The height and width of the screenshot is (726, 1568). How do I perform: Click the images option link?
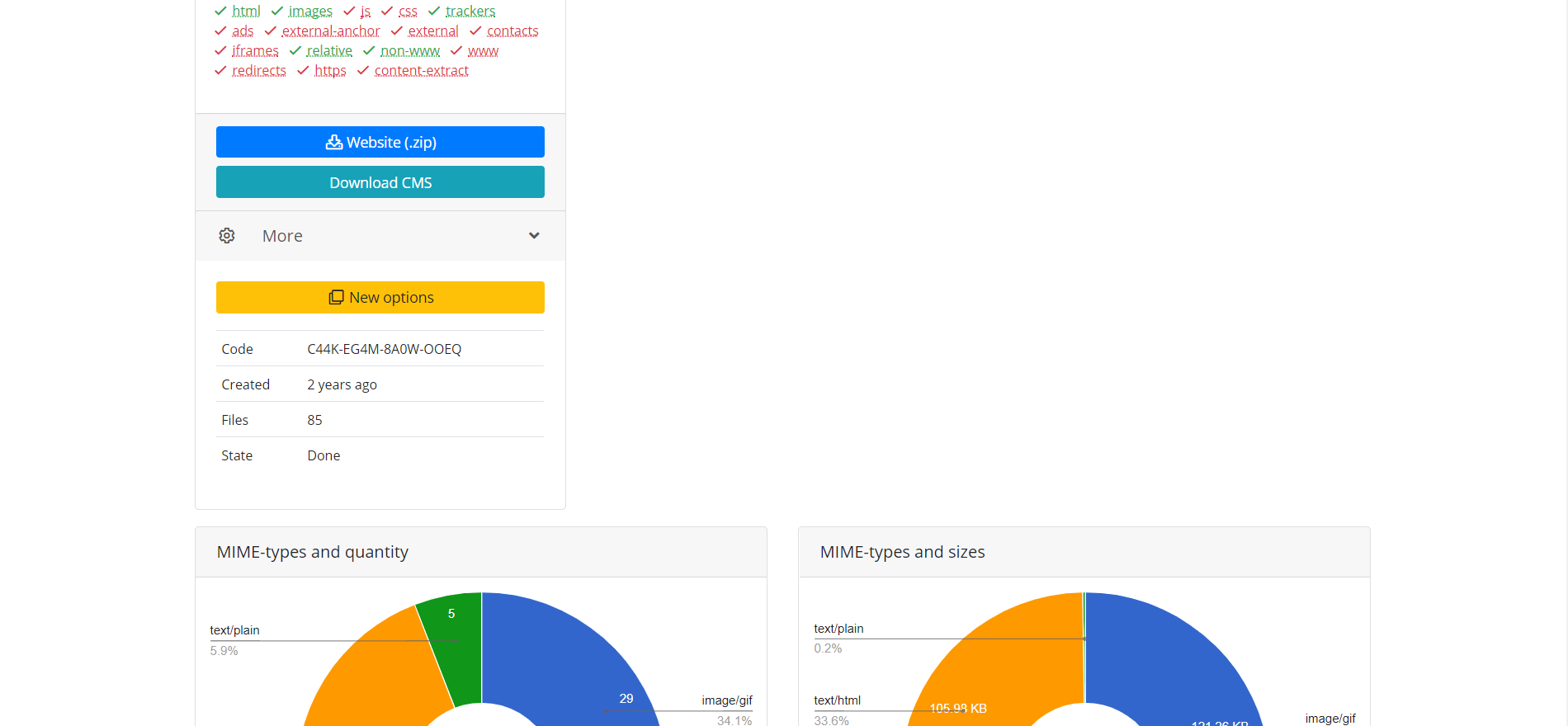point(310,11)
